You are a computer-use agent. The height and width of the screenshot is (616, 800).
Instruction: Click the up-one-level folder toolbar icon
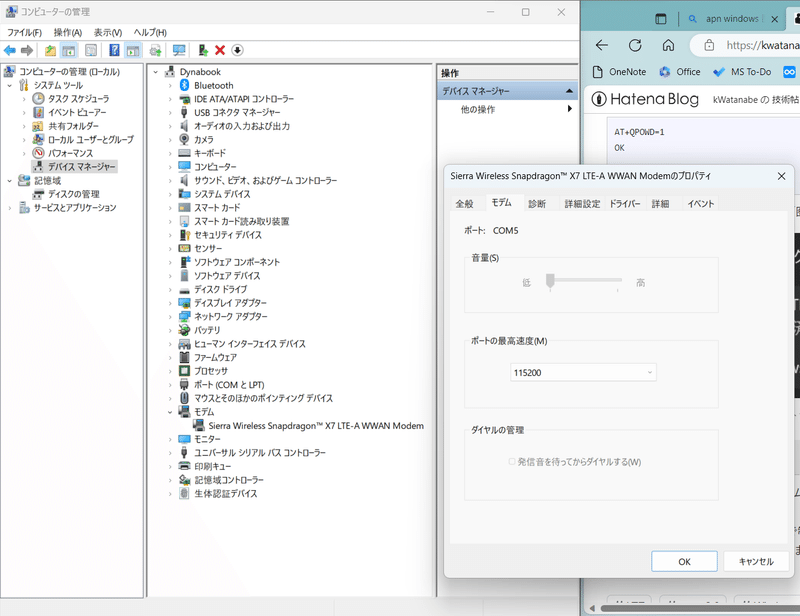(x=50, y=50)
